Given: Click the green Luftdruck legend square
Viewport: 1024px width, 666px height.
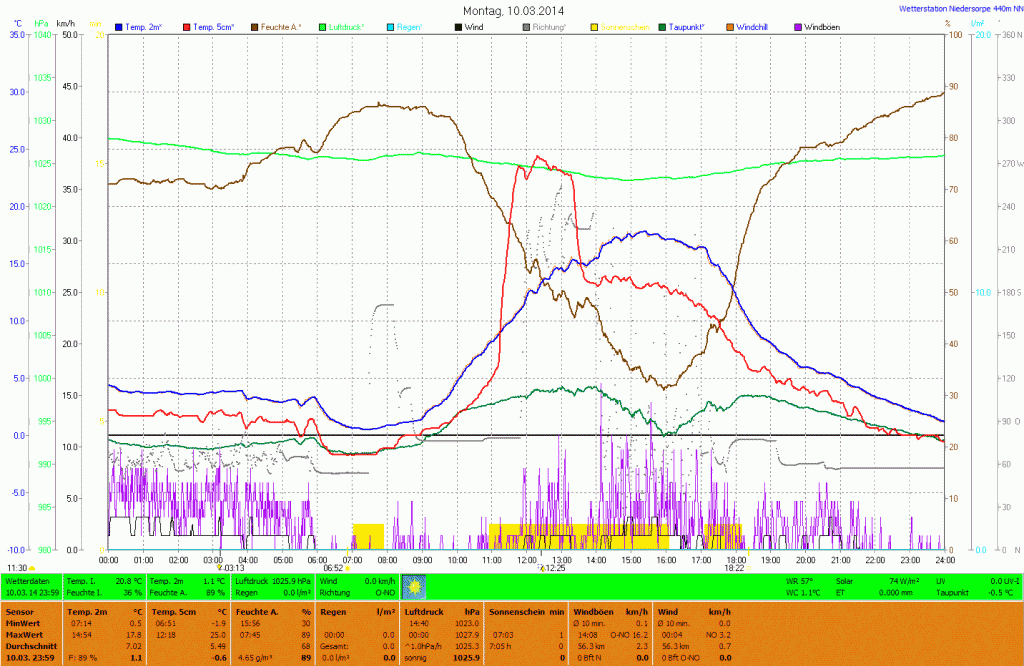Looking at the screenshot, I should [323, 27].
